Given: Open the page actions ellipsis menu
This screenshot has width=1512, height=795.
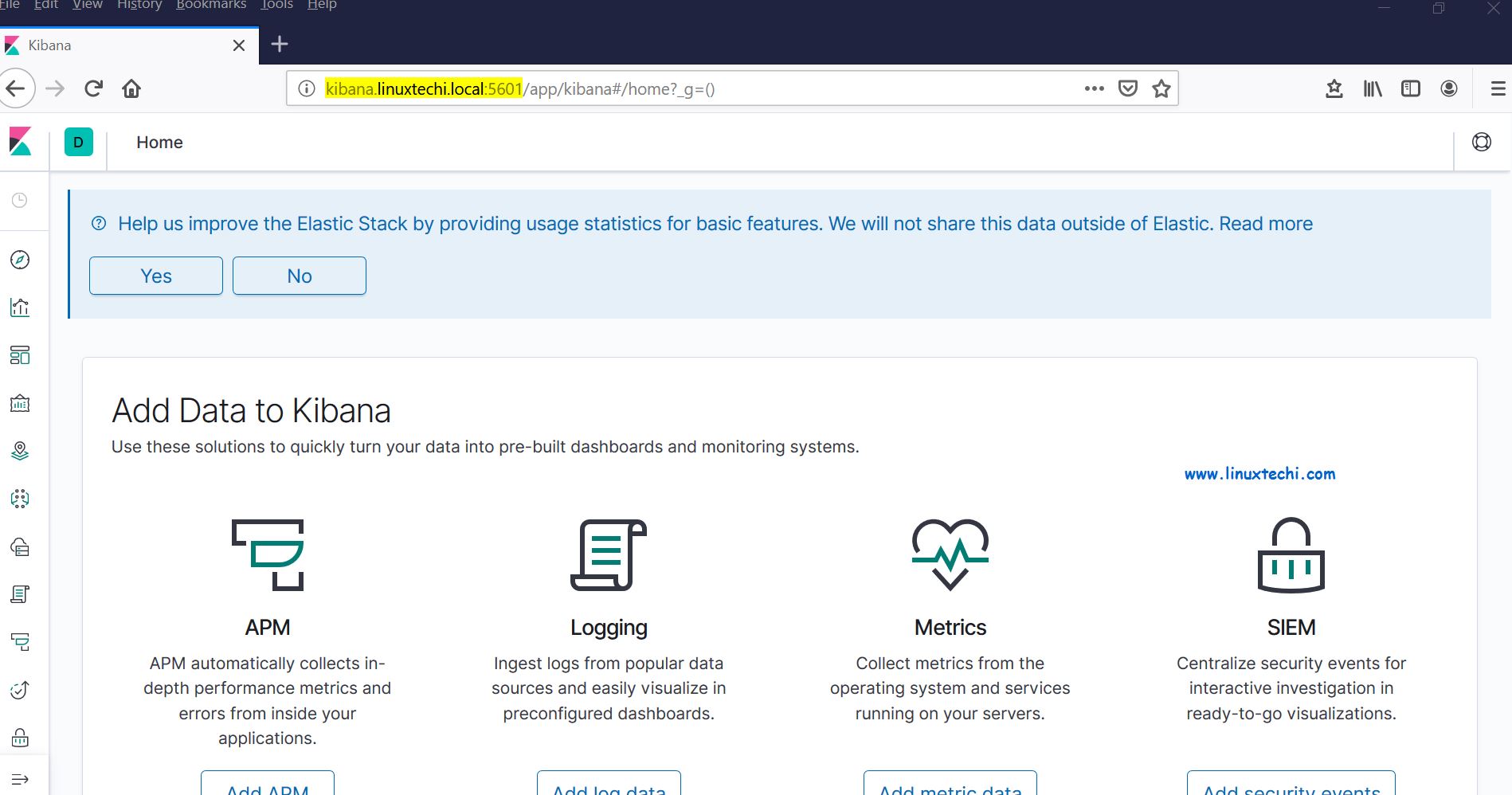Looking at the screenshot, I should (x=1093, y=88).
